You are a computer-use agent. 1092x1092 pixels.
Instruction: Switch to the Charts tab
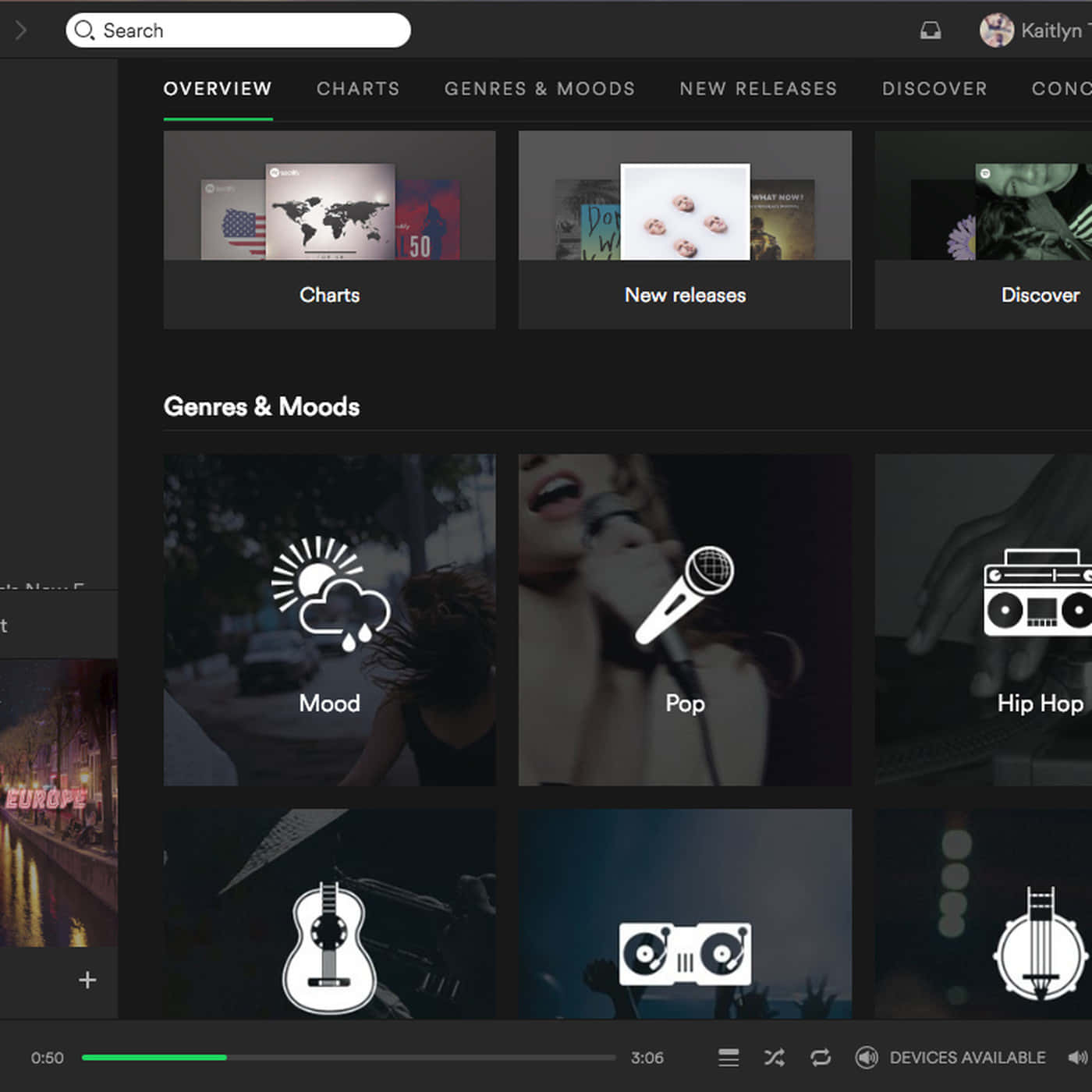pos(358,89)
